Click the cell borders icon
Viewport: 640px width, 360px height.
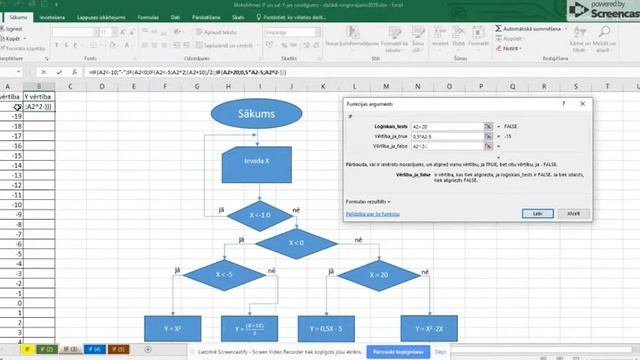93,45
